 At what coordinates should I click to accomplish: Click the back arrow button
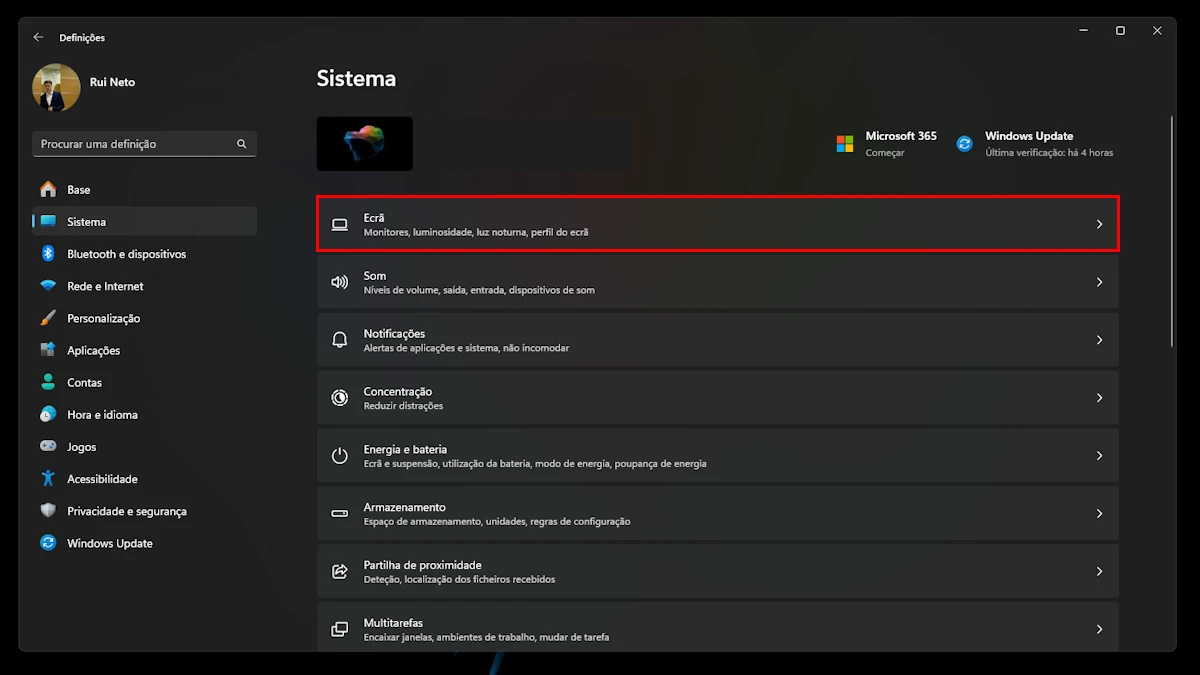[x=38, y=37]
